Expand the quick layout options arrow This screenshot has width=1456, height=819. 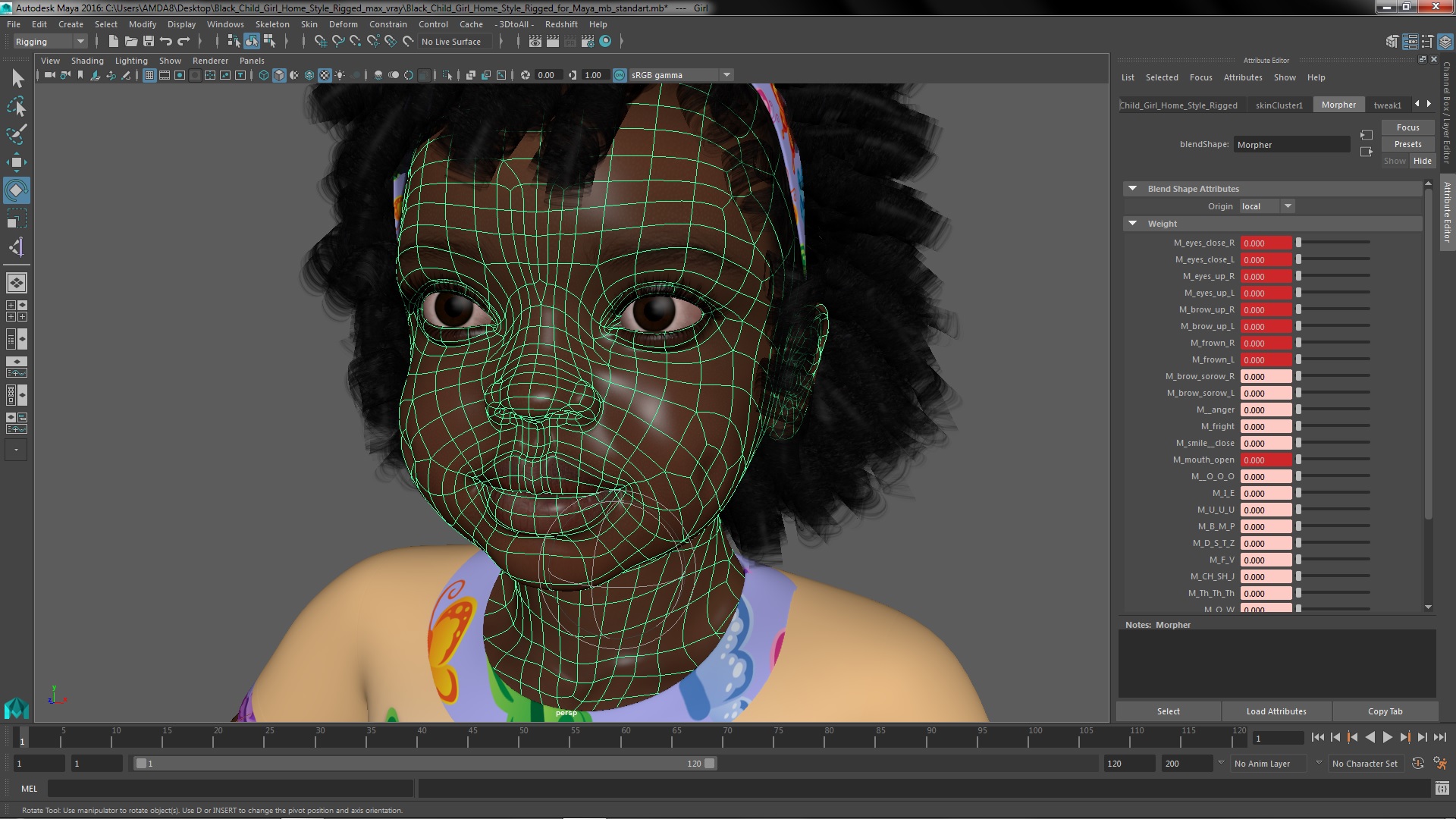tap(16, 450)
